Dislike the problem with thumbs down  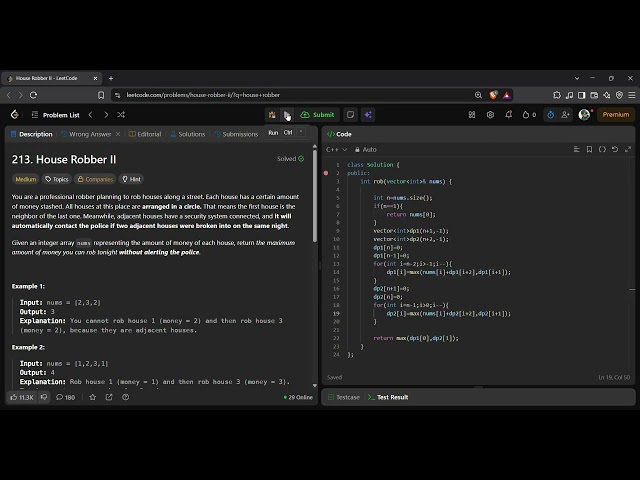44,397
